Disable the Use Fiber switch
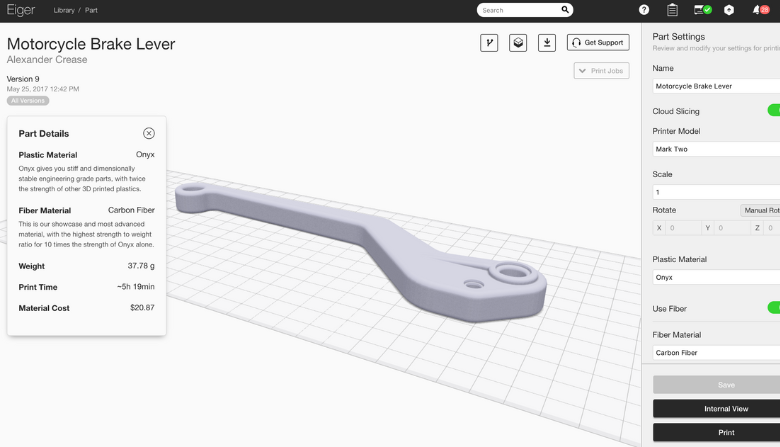 click(x=772, y=308)
